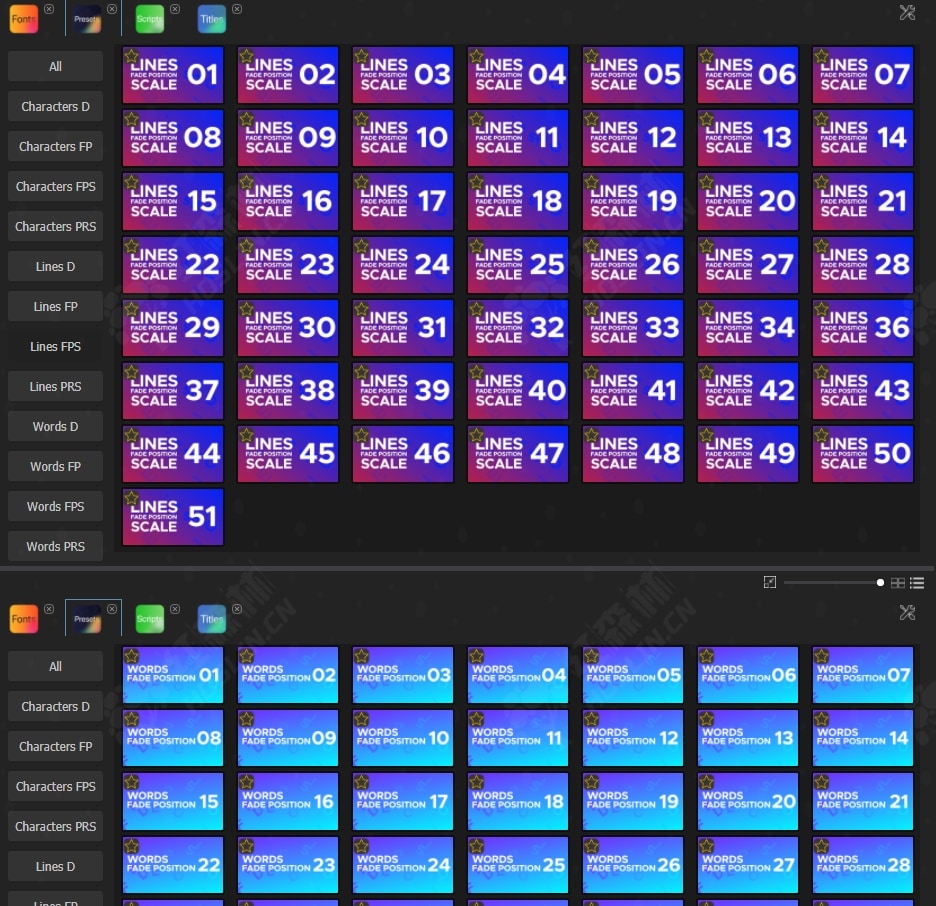Choose Words D category
The height and width of the screenshot is (906, 936).
pos(56,426)
